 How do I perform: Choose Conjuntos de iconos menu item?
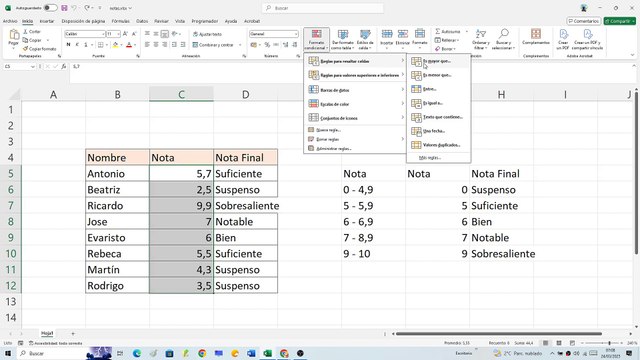(x=355, y=118)
